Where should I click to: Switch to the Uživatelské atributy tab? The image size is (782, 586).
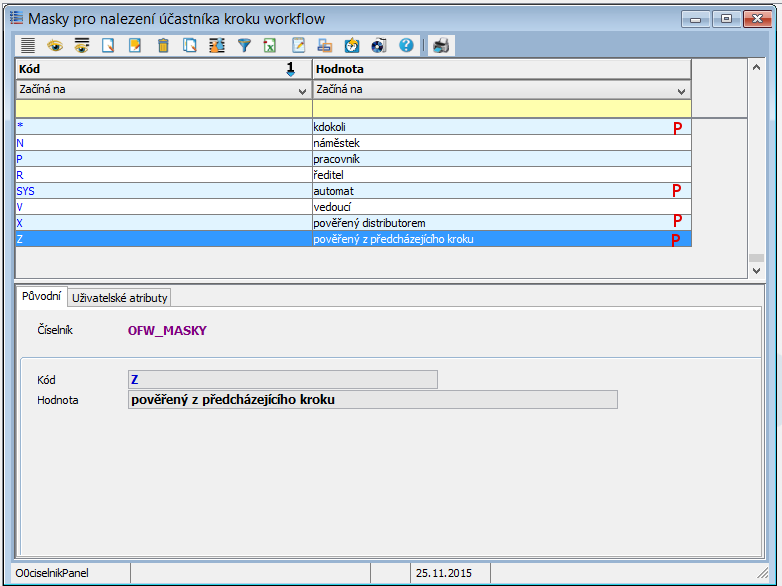(120, 298)
